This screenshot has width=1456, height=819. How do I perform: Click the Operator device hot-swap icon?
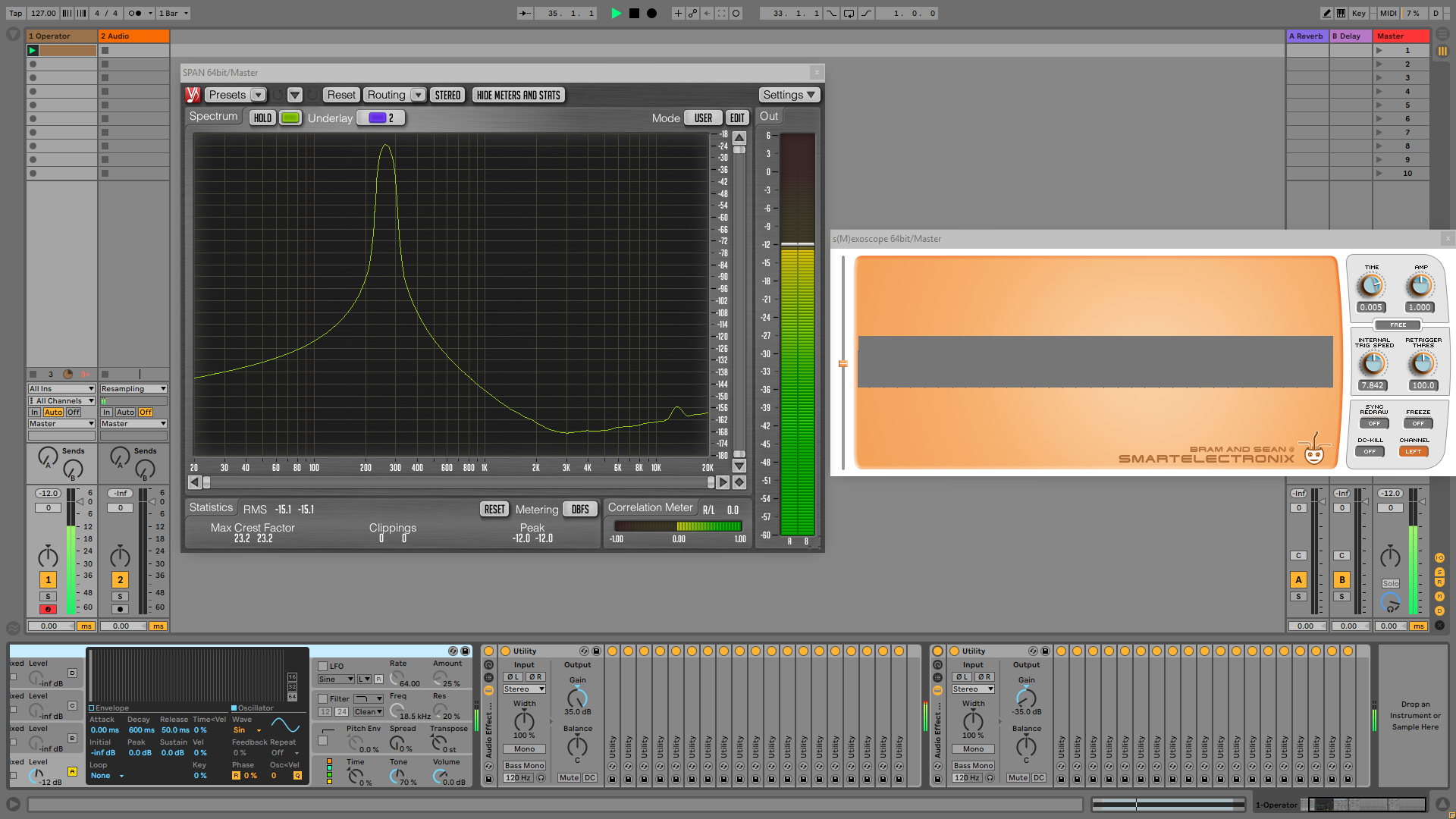click(x=453, y=651)
